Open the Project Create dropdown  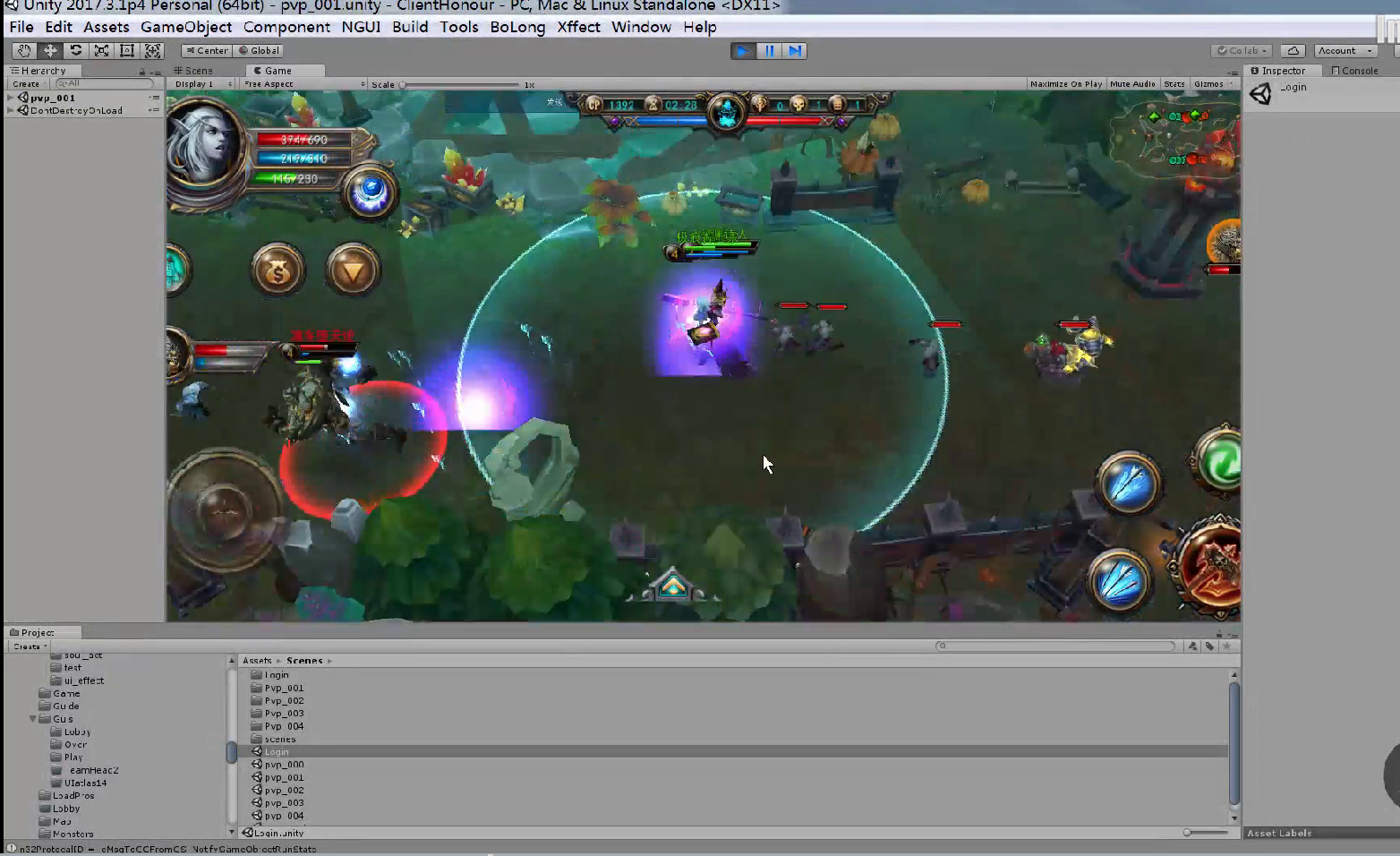pos(29,646)
